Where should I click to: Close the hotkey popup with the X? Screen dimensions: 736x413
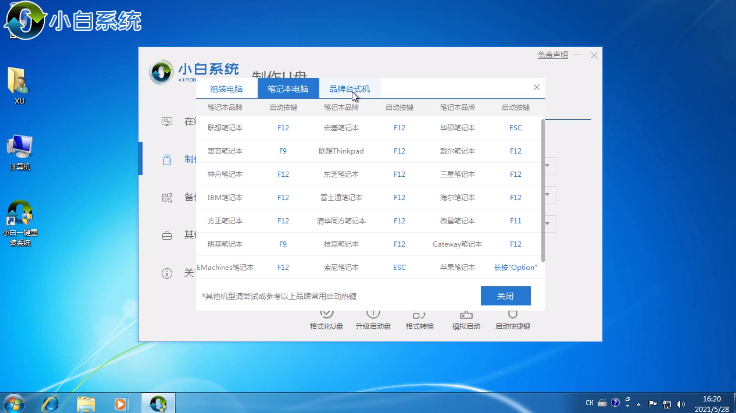536,88
